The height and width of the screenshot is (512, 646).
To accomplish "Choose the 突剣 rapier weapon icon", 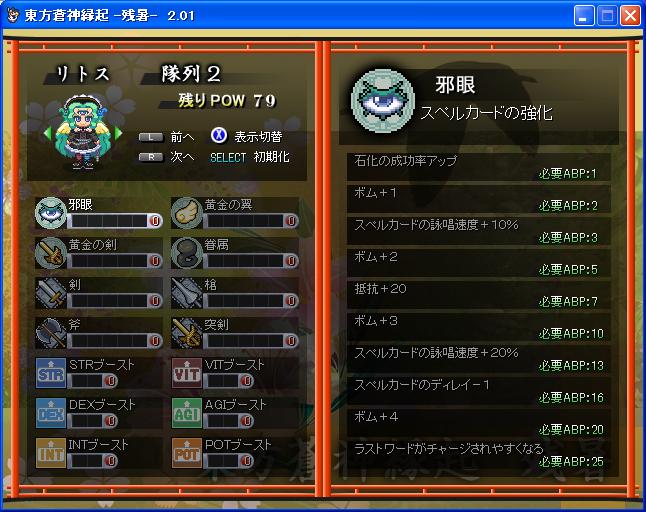I will [x=187, y=333].
